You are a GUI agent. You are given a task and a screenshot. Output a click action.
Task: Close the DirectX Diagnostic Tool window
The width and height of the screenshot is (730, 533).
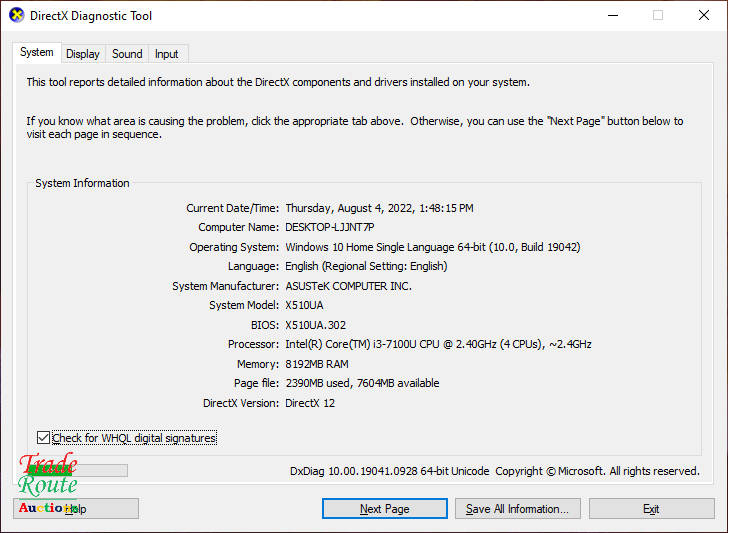(x=704, y=16)
